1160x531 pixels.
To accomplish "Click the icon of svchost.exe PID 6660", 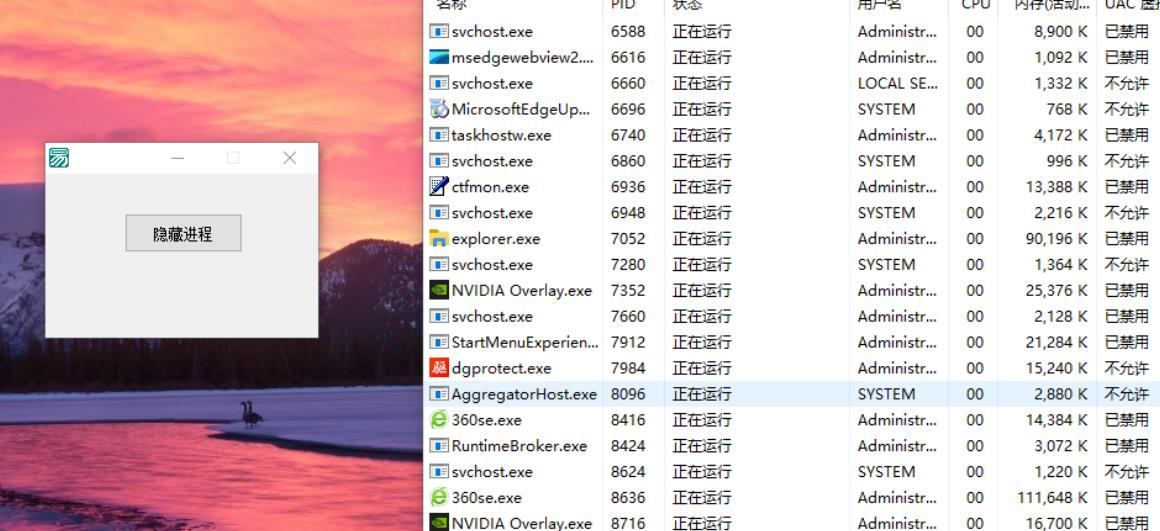I will point(439,84).
